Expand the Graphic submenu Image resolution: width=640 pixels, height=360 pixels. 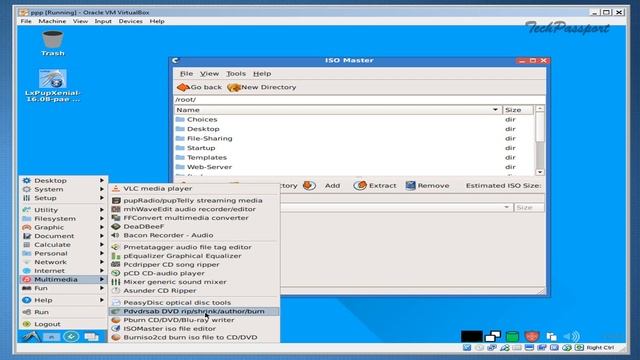pyautogui.click(x=63, y=227)
